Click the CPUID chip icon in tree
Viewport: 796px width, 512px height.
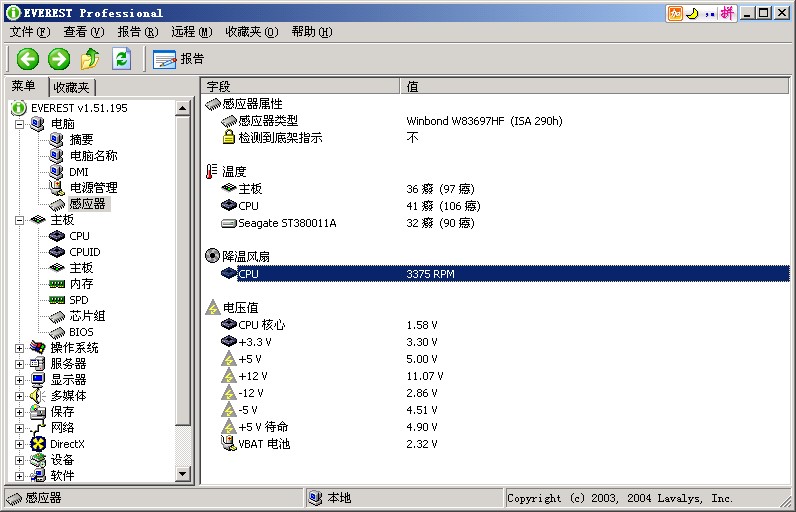point(57,252)
